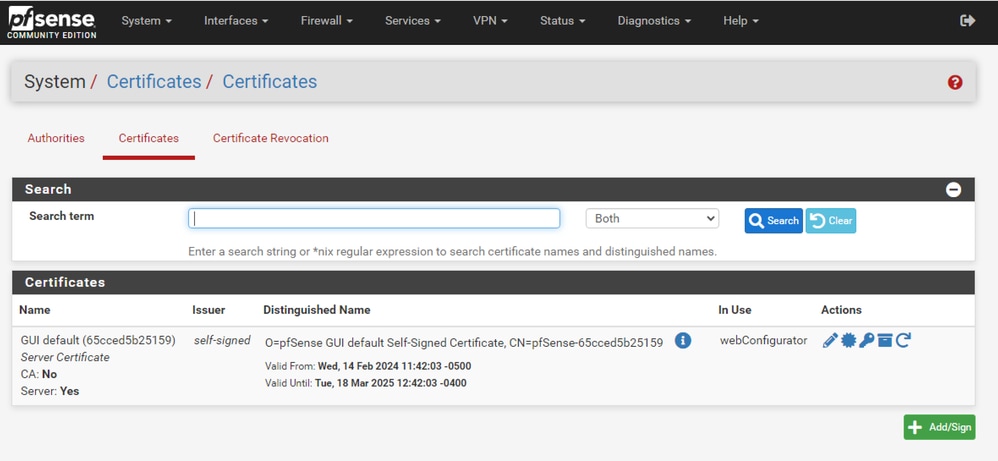Click the In Use column header
Viewport: 998px width, 461px height.
click(735, 310)
